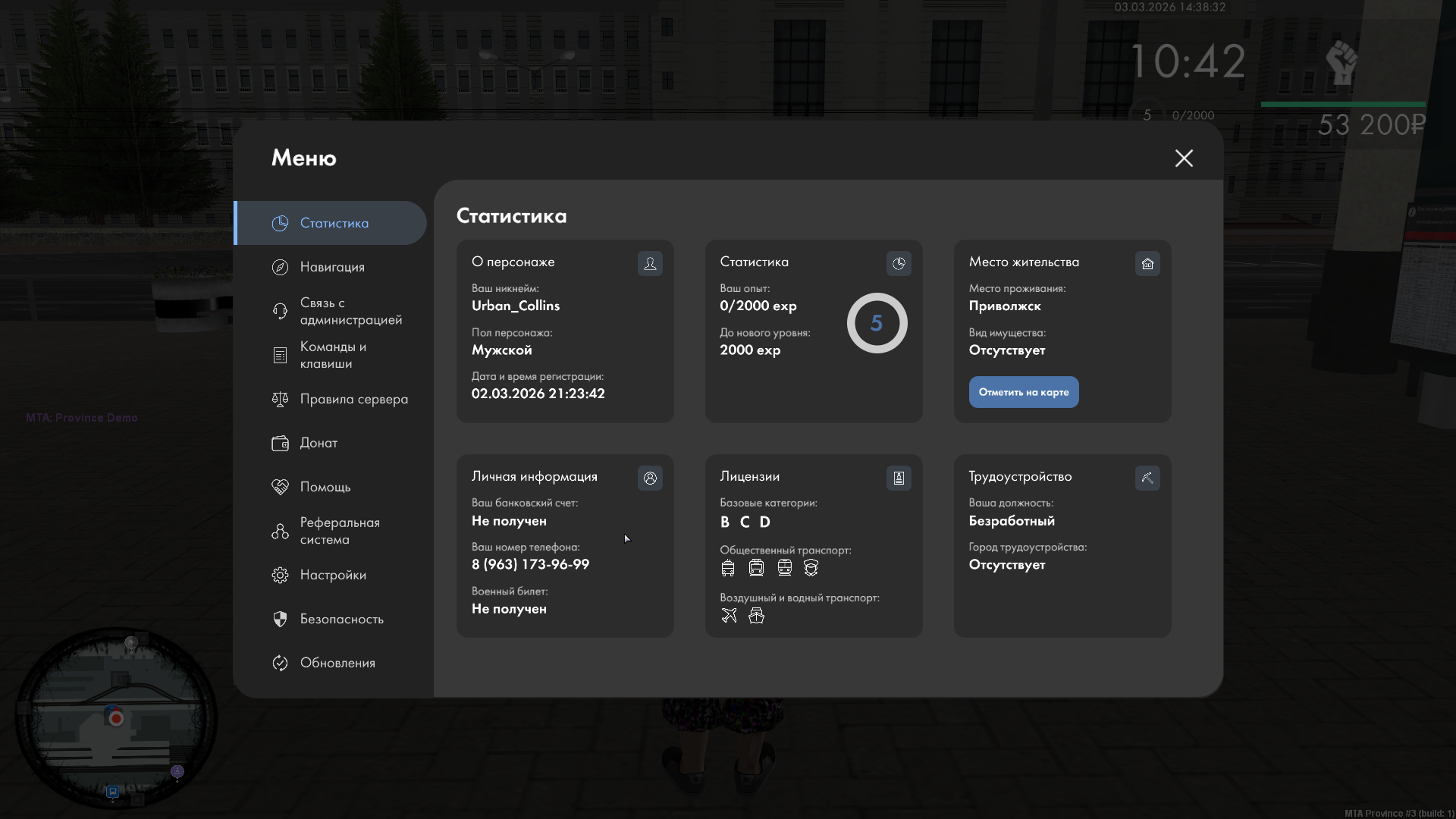Click the document icon in Лицензии card
The image size is (1456, 819).
pos(899,478)
